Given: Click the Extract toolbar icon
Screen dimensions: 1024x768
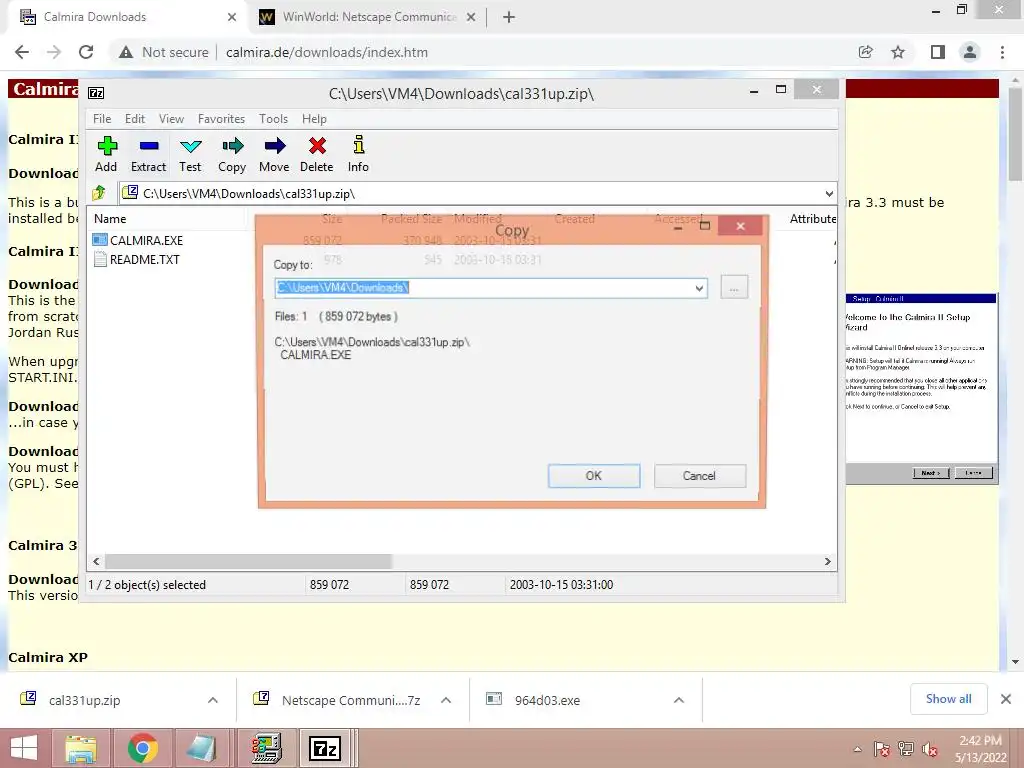Looking at the screenshot, I should point(148,154).
